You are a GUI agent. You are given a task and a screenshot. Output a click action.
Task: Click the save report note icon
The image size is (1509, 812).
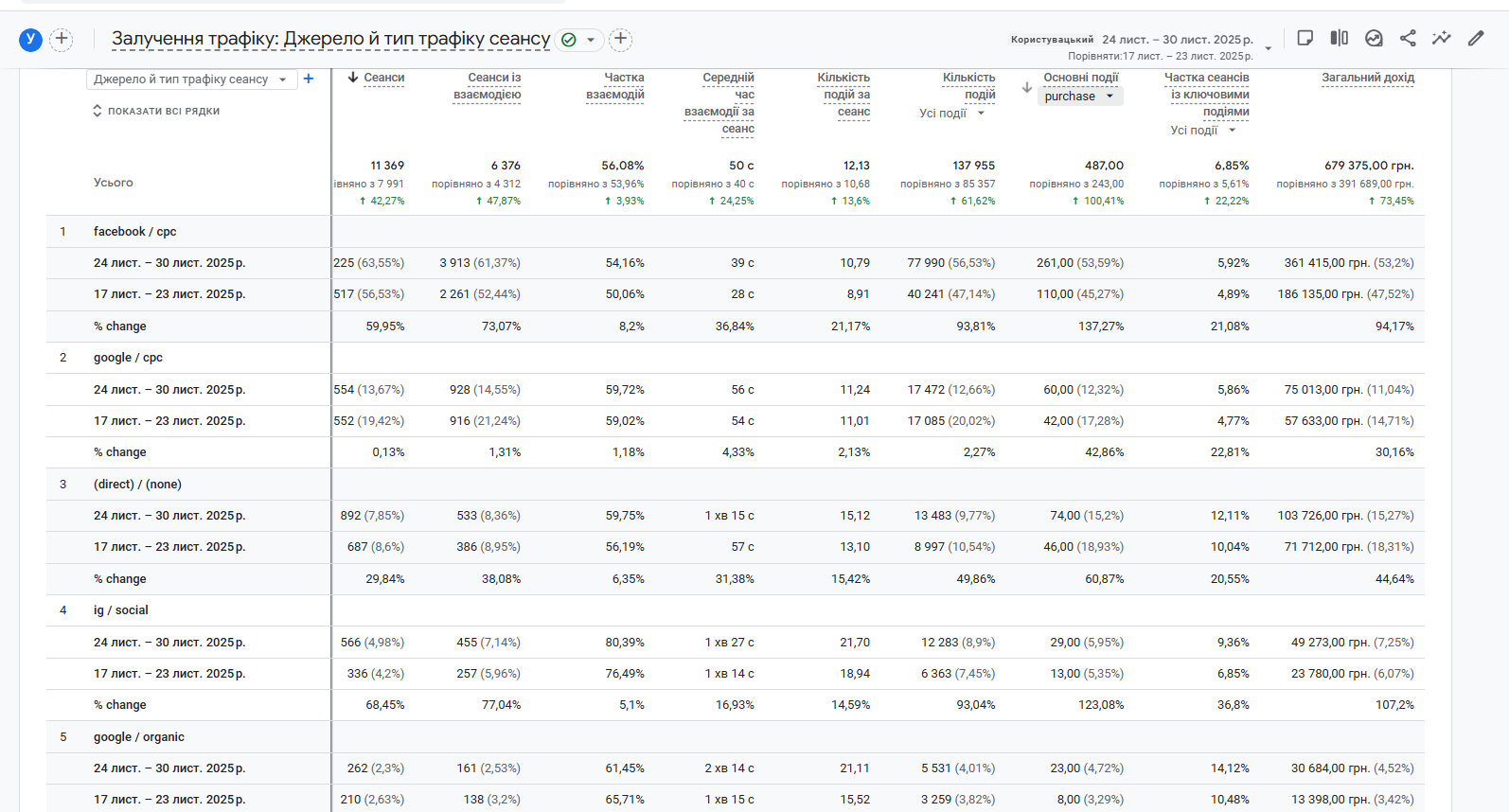pos(1305,38)
